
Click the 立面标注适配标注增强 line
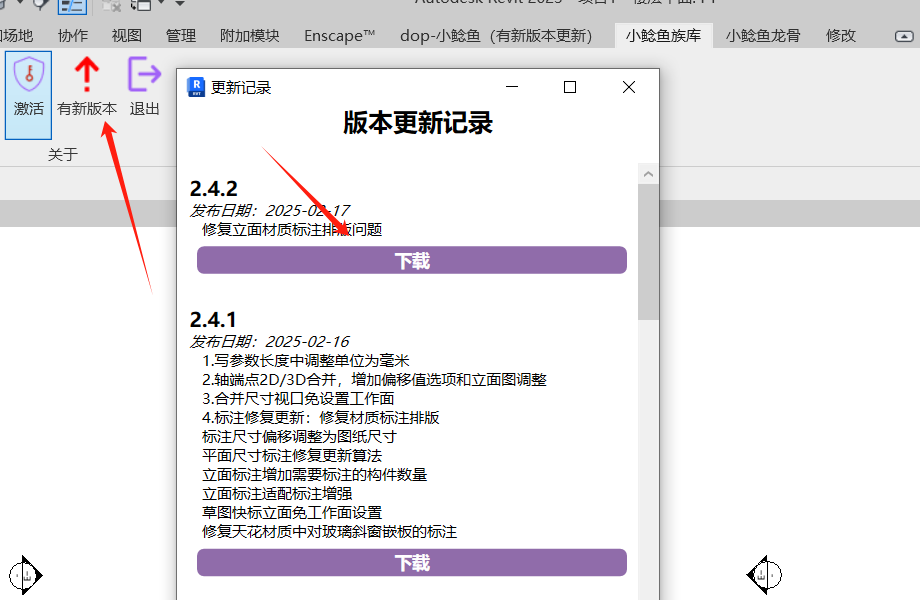(x=277, y=493)
